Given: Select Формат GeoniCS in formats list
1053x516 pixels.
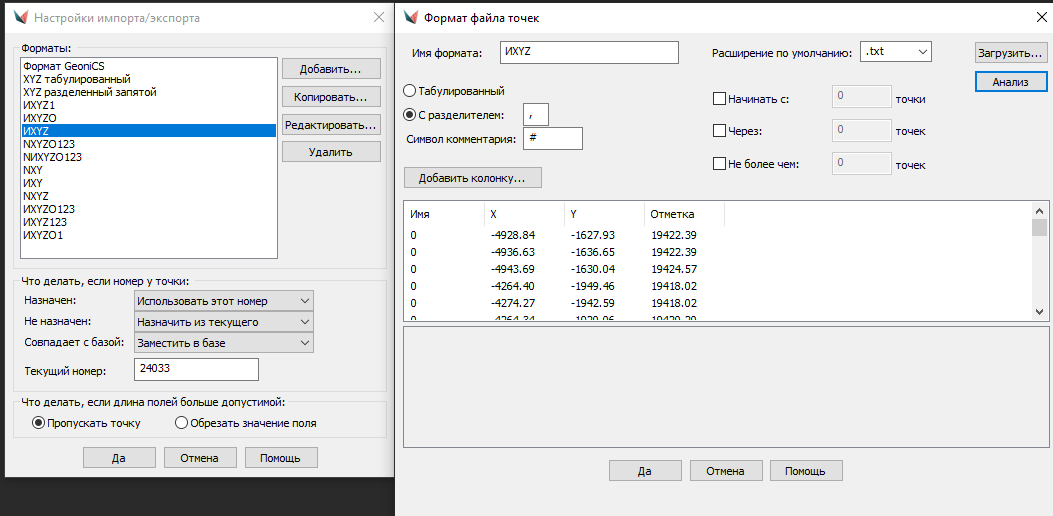Looking at the screenshot, I should (148, 67).
